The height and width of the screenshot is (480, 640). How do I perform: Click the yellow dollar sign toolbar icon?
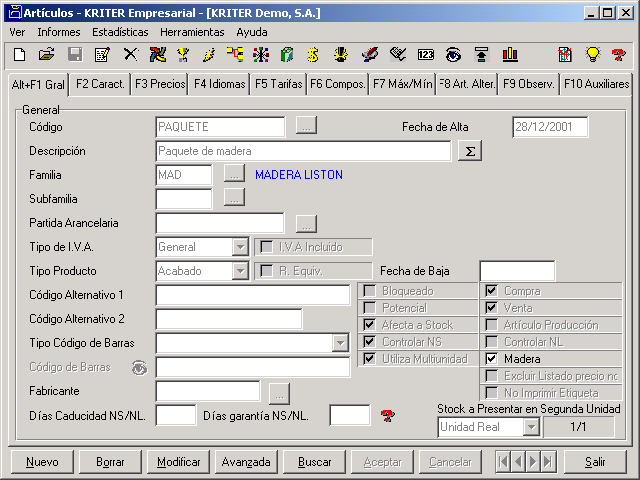[x=313, y=54]
